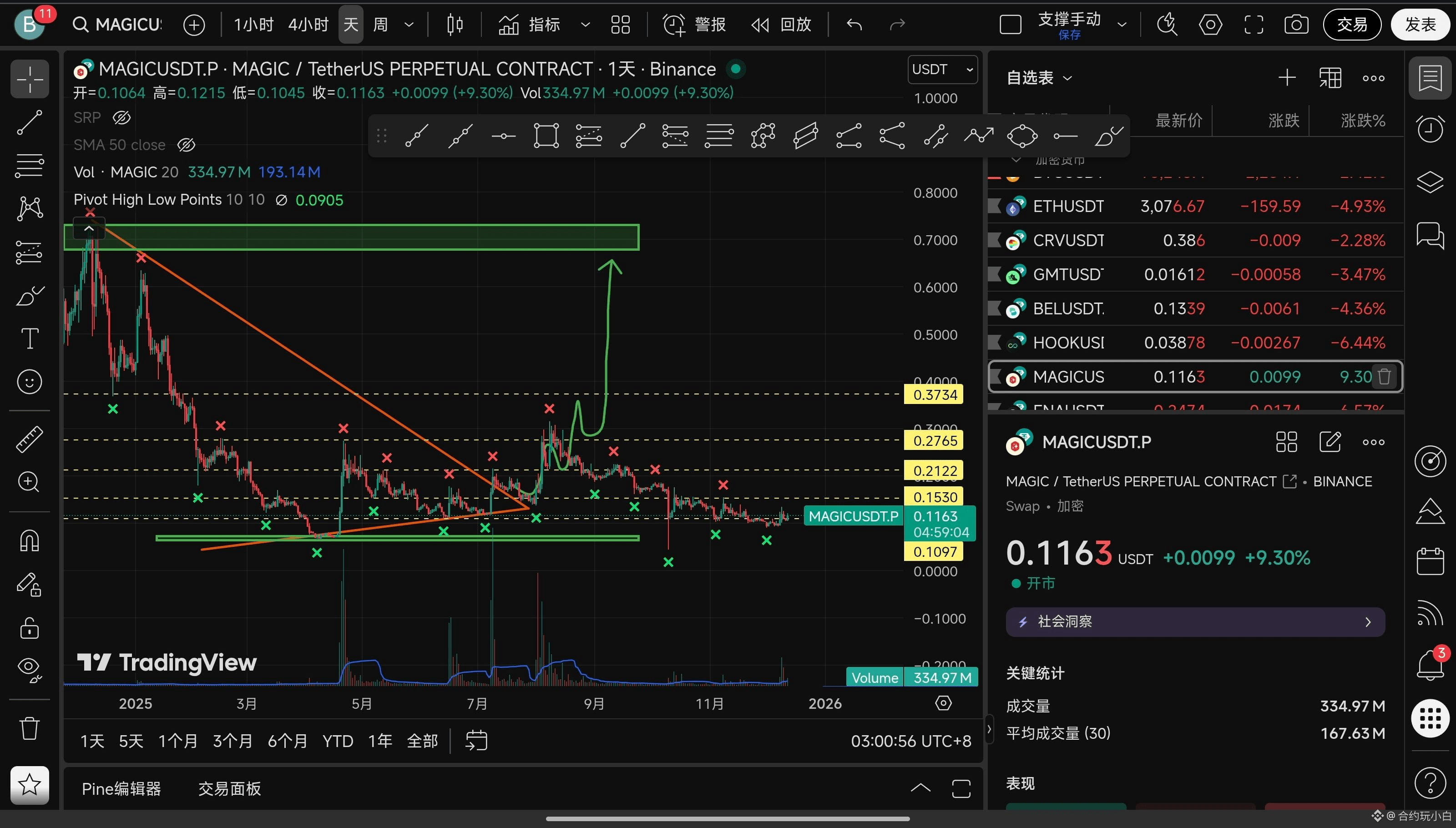Start 回放 bar replay
Viewport: 1456px width, 828px height.
coord(781,25)
